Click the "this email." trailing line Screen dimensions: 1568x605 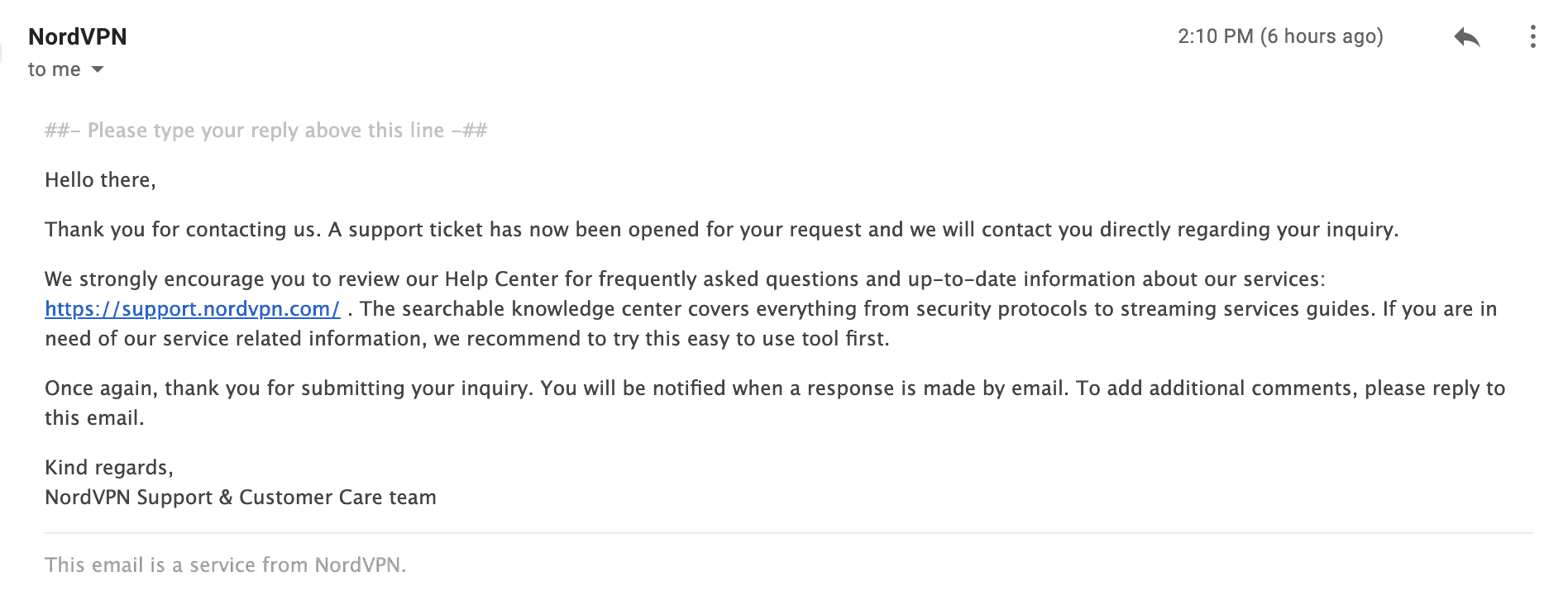[94, 418]
